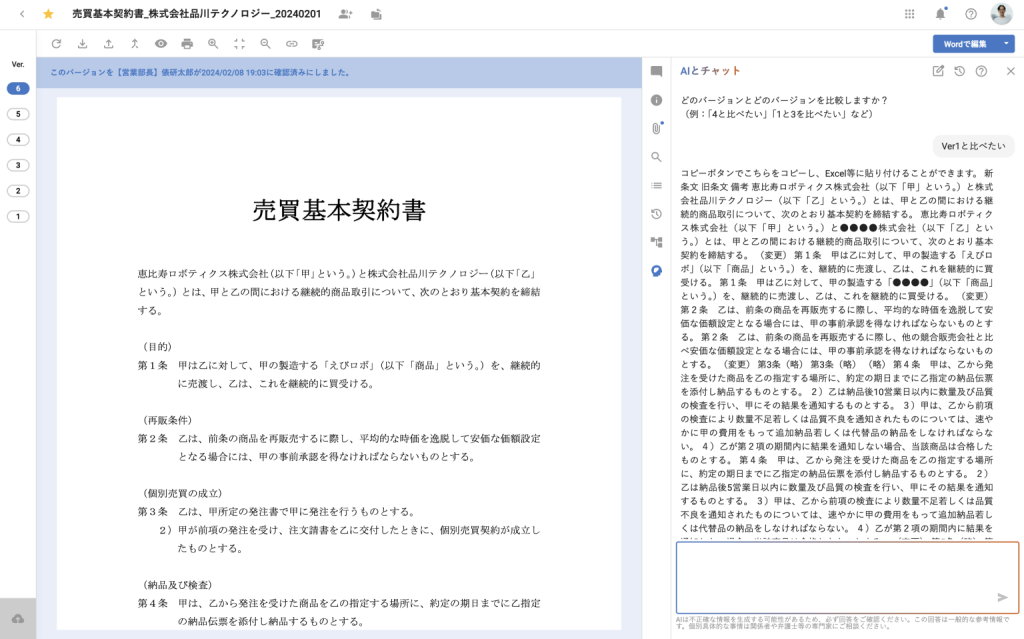Open the apps grid launcher

click(909, 14)
